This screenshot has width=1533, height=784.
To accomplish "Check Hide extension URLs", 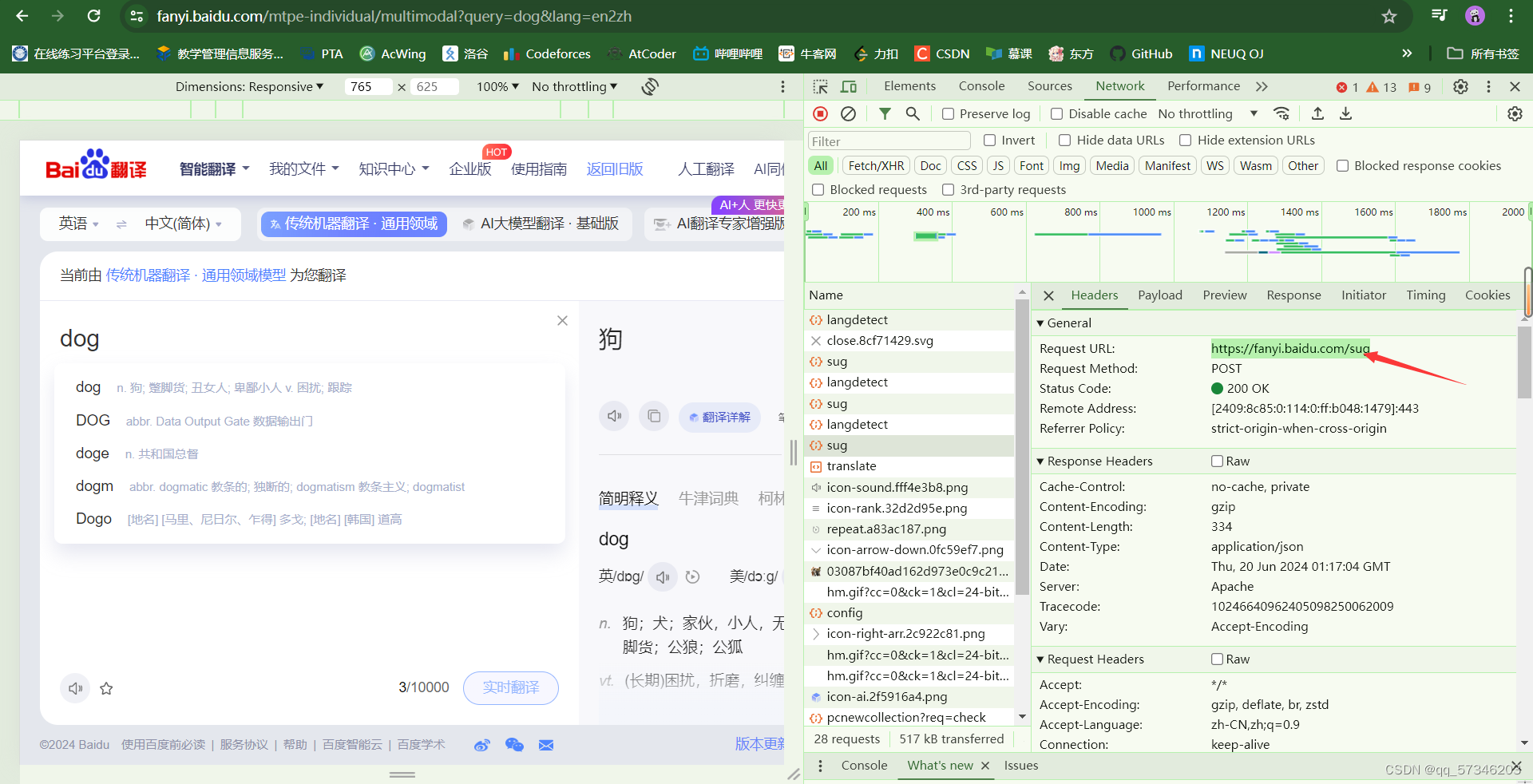I will coord(1186,141).
